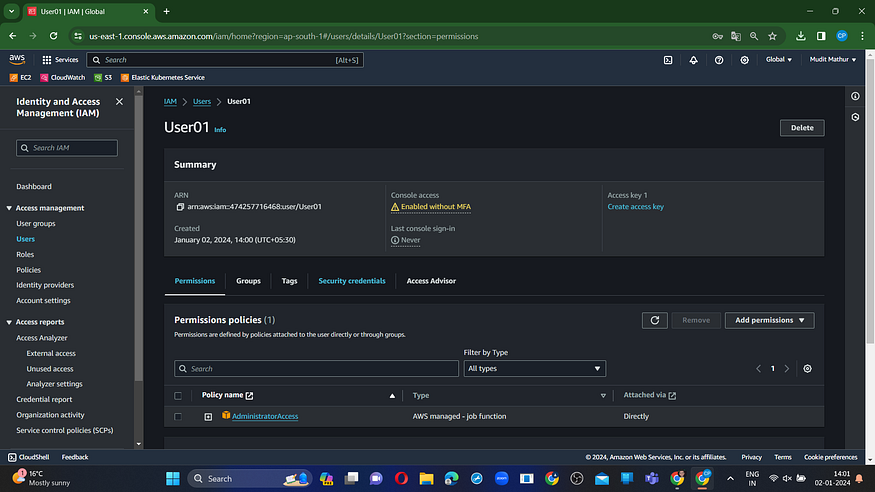Viewport: 875px width, 492px height.
Task: Open the EC2 shortcut in the favorites bar
Action: point(21,78)
